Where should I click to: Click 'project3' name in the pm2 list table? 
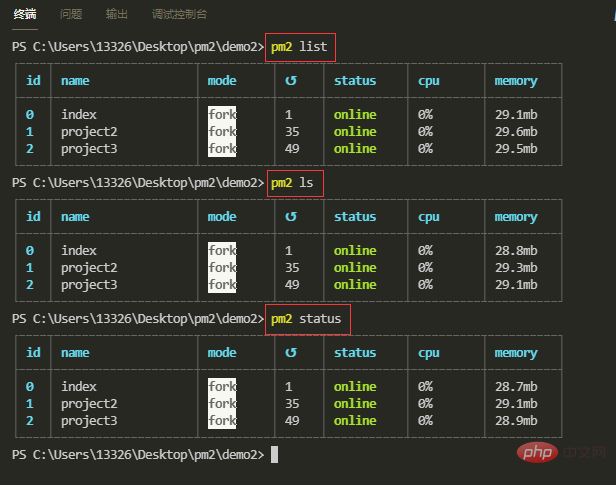pos(89,149)
